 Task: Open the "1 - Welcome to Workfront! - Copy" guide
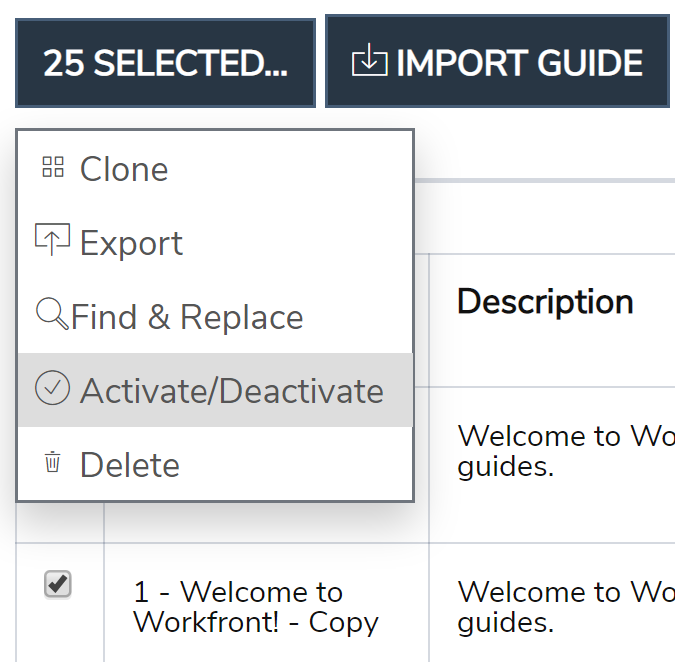(256, 606)
